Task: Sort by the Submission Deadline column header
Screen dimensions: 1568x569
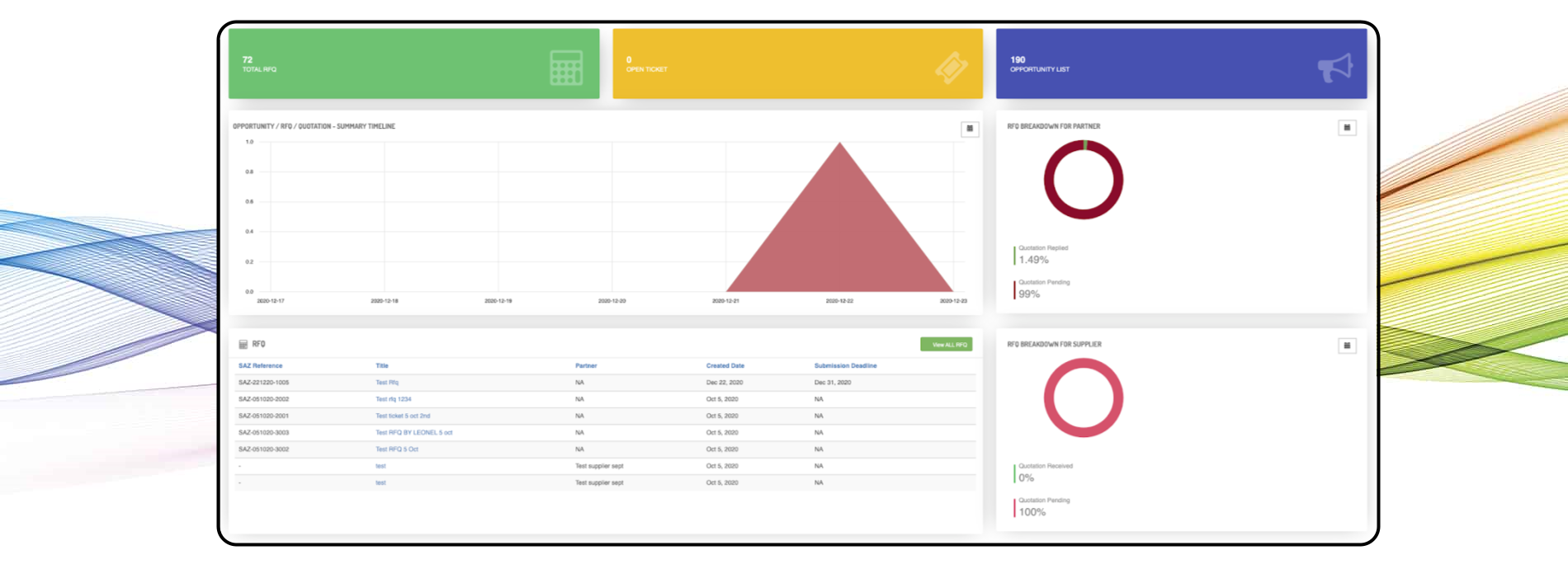Action: click(846, 365)
